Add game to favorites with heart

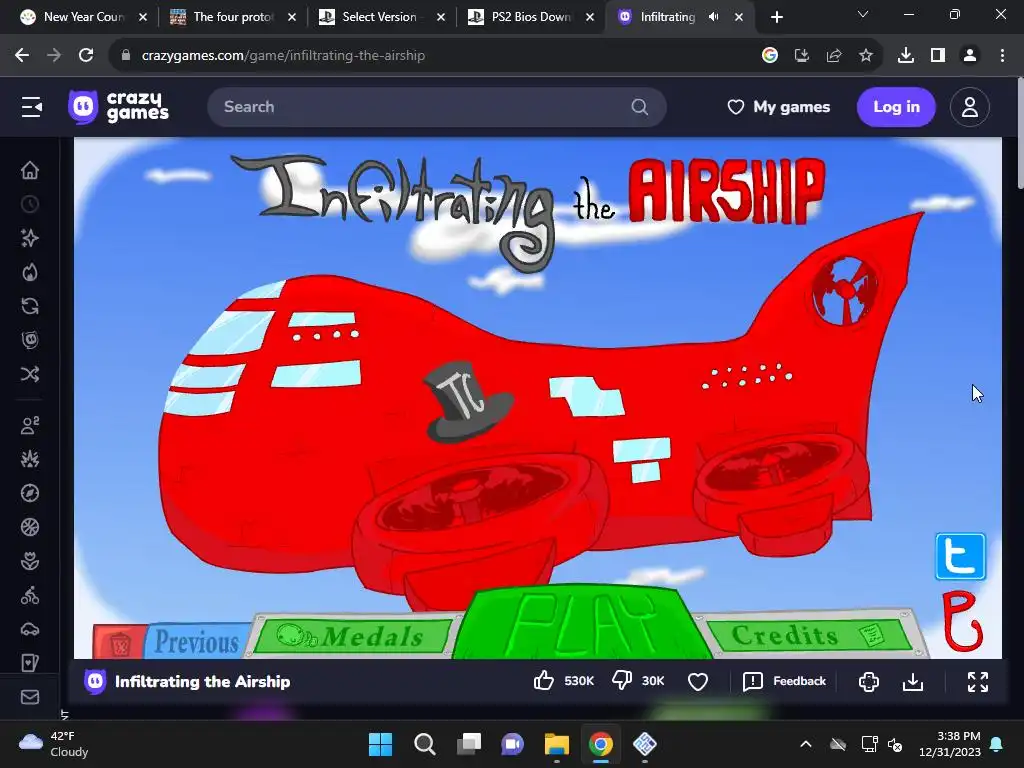tap(697, 681)
